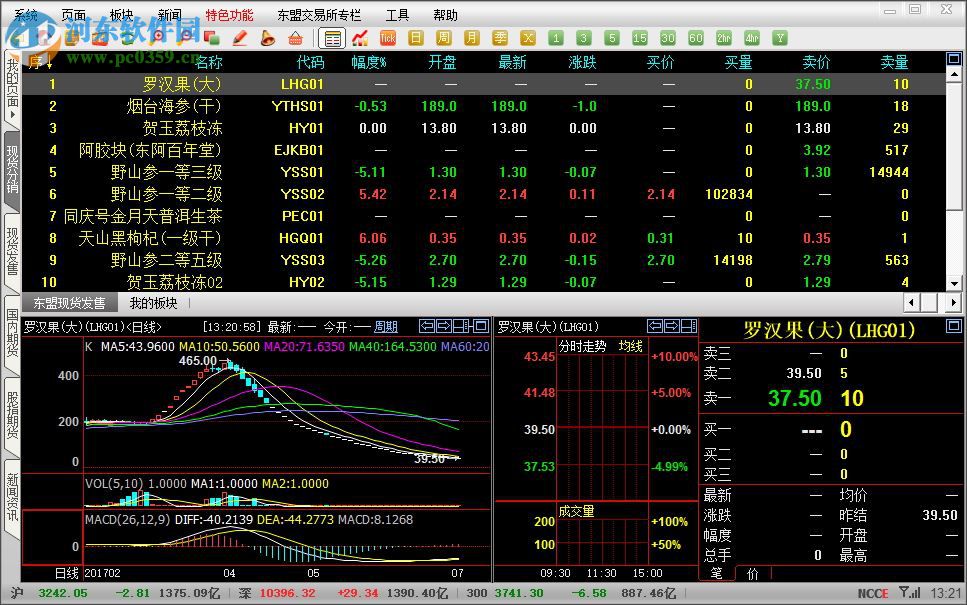Select the 30-minute period icon
The image size is (967, 605).
click(x=668, y=38)
